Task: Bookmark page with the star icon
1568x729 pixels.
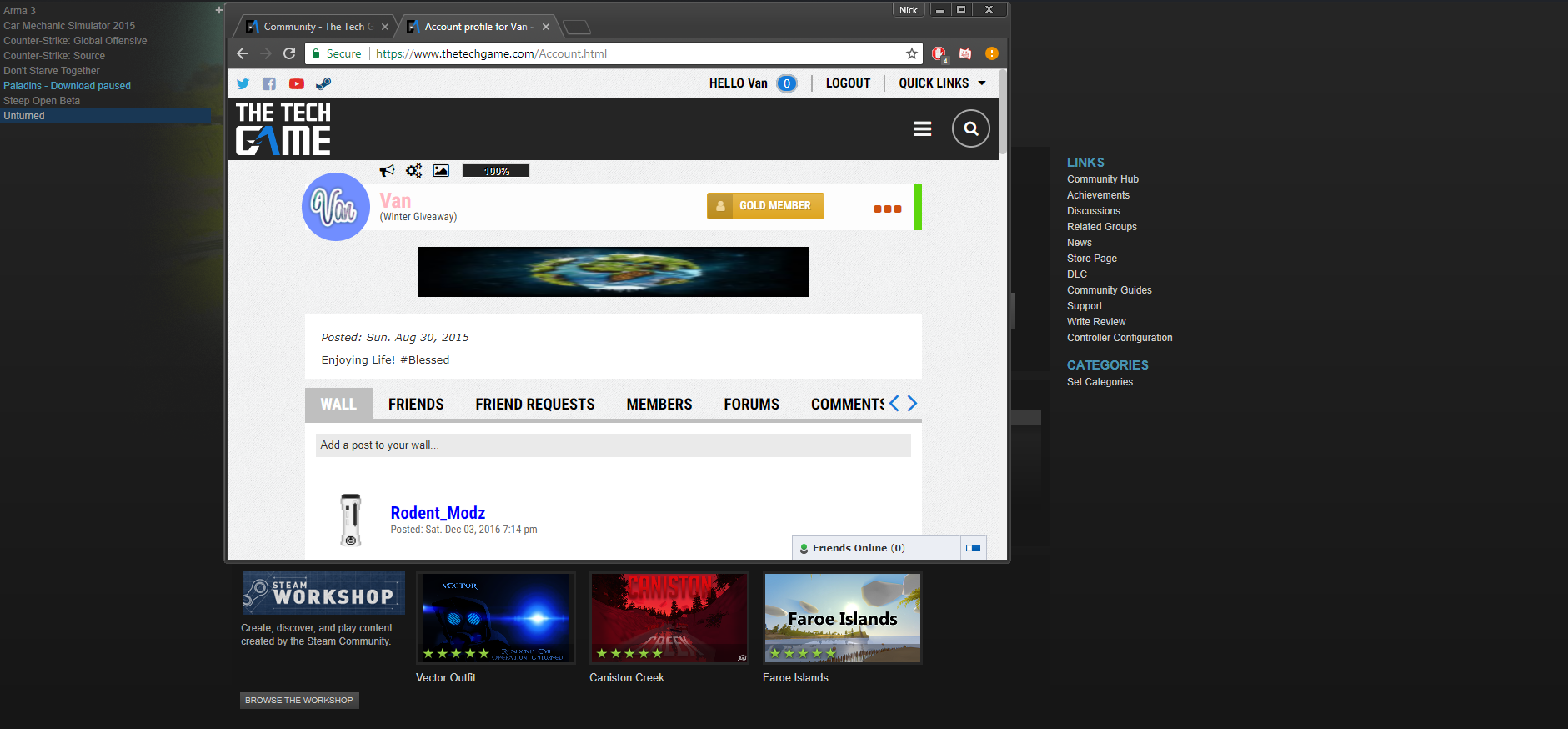Action: pos(912,53)
